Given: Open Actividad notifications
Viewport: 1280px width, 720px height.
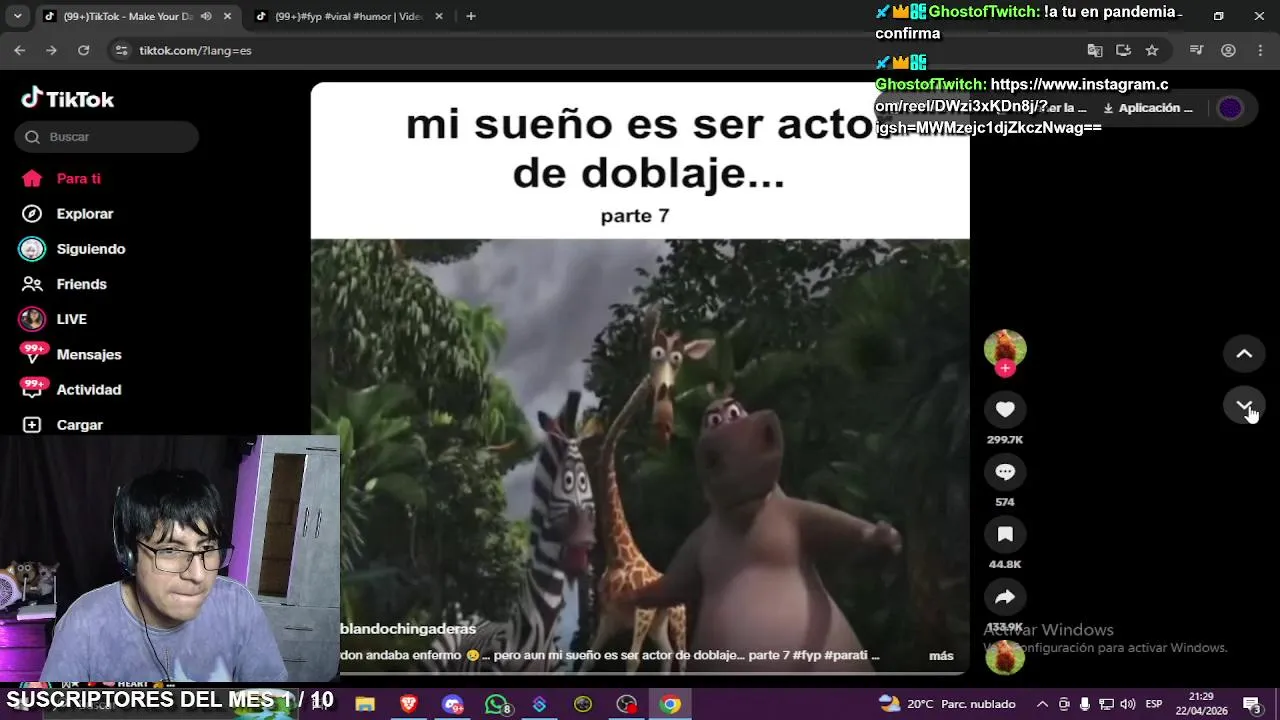Looking at the screenshot, I should point(88,390).
